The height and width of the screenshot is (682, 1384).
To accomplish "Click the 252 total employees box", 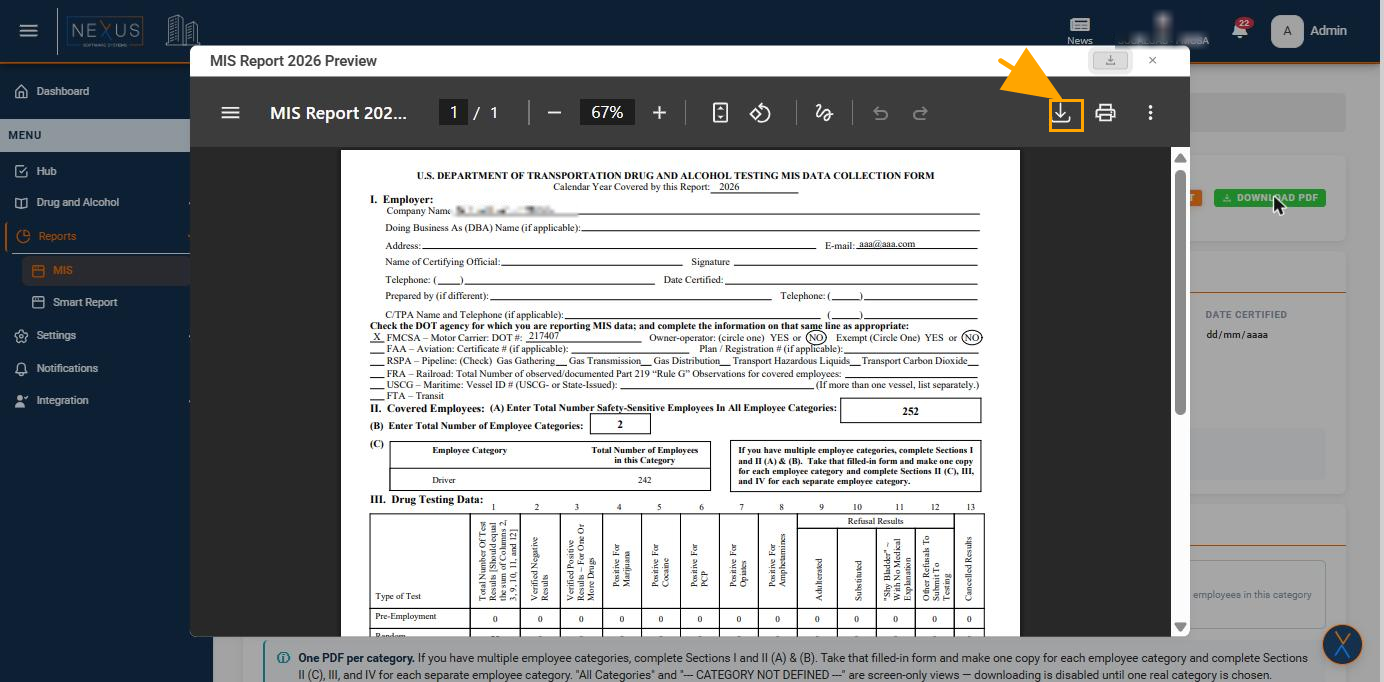I will coord(910,411).
